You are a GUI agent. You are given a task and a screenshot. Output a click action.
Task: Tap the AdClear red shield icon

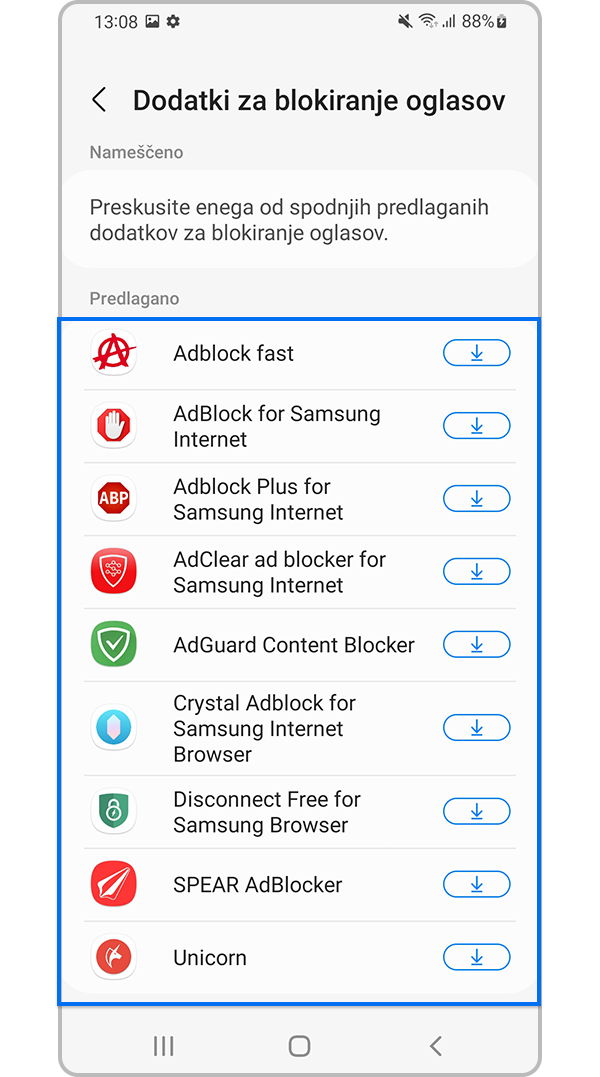[114, 572]
